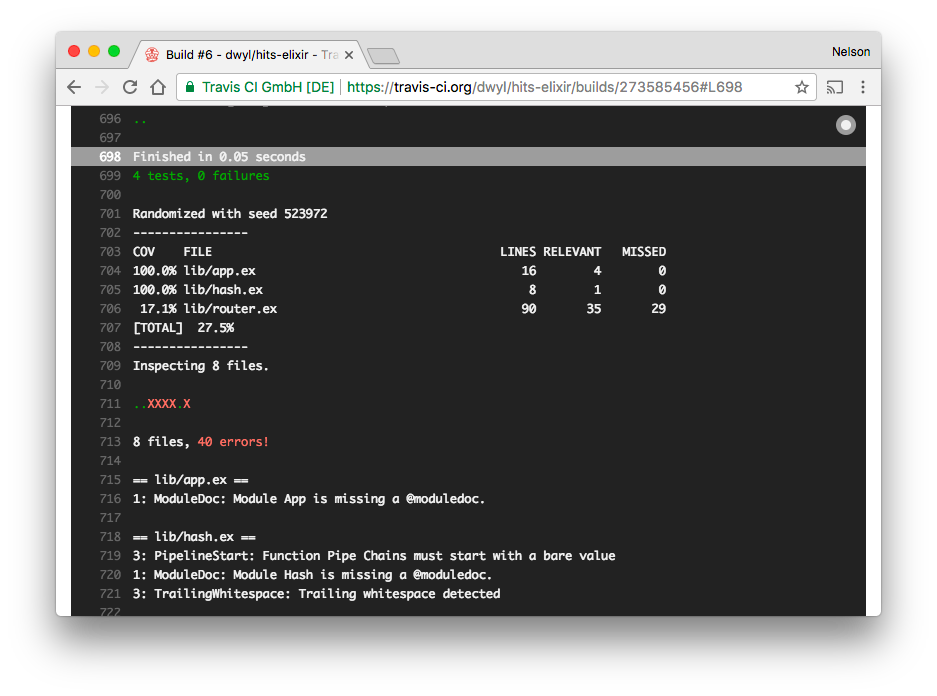Click the browser forward arrow
937x696 pixels.
tap(102, 87)
